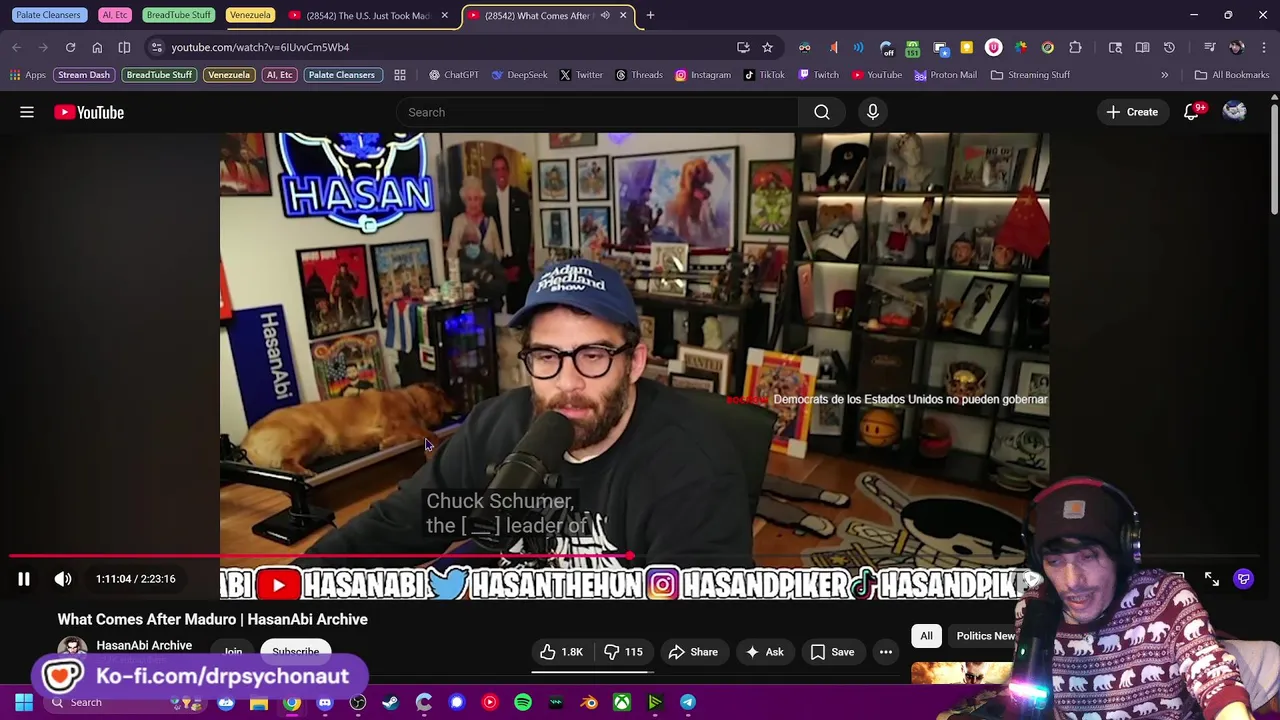Open the media controls toolbar icon
The width and height of the screenshot is (1280, 720).
[1210, 47]
